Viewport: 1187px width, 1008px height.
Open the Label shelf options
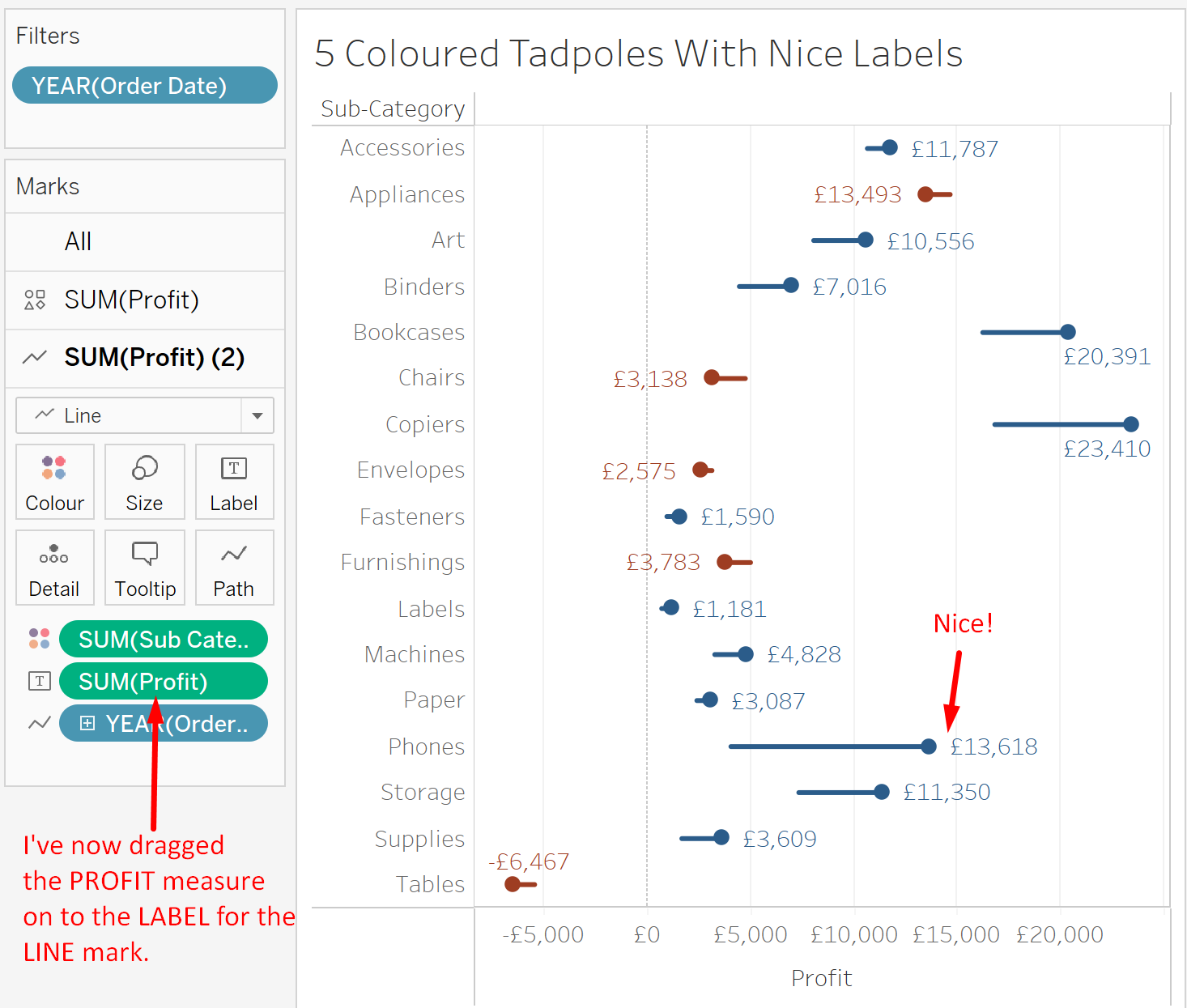pyautogui.click(x=234, y=482)
